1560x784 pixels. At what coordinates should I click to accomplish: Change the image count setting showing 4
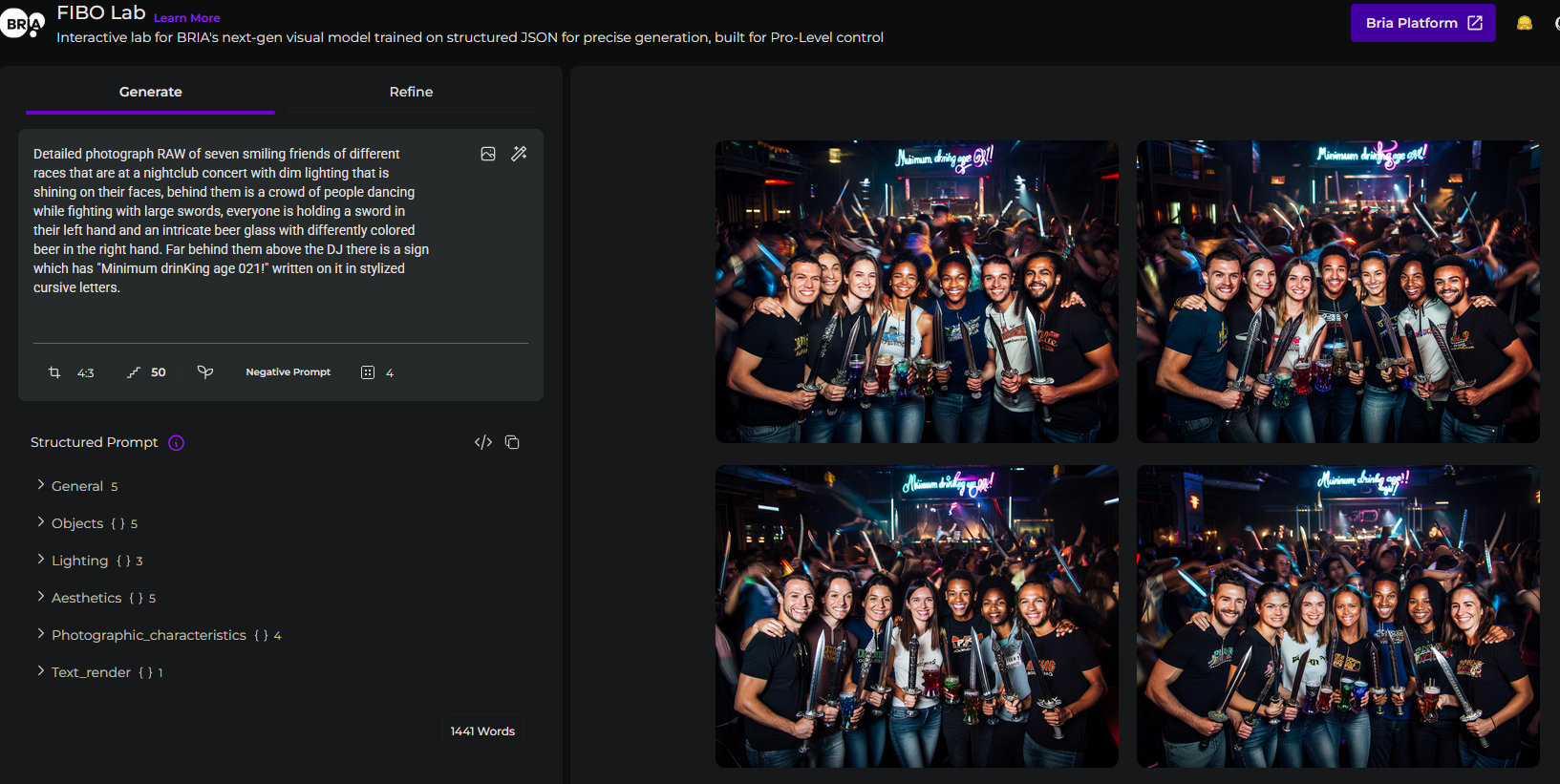pos(377,372)
